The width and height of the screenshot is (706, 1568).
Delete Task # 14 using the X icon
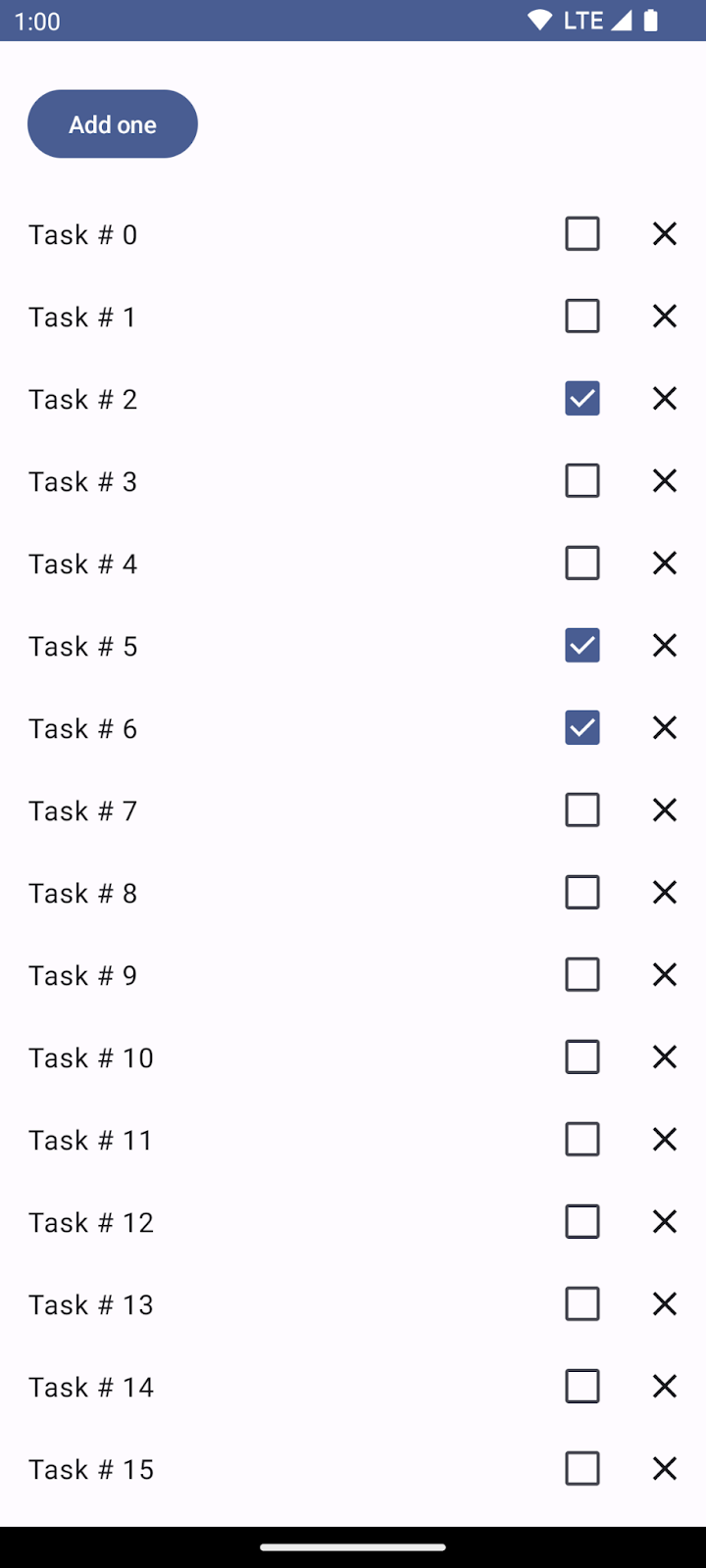tap(665, 1387)
